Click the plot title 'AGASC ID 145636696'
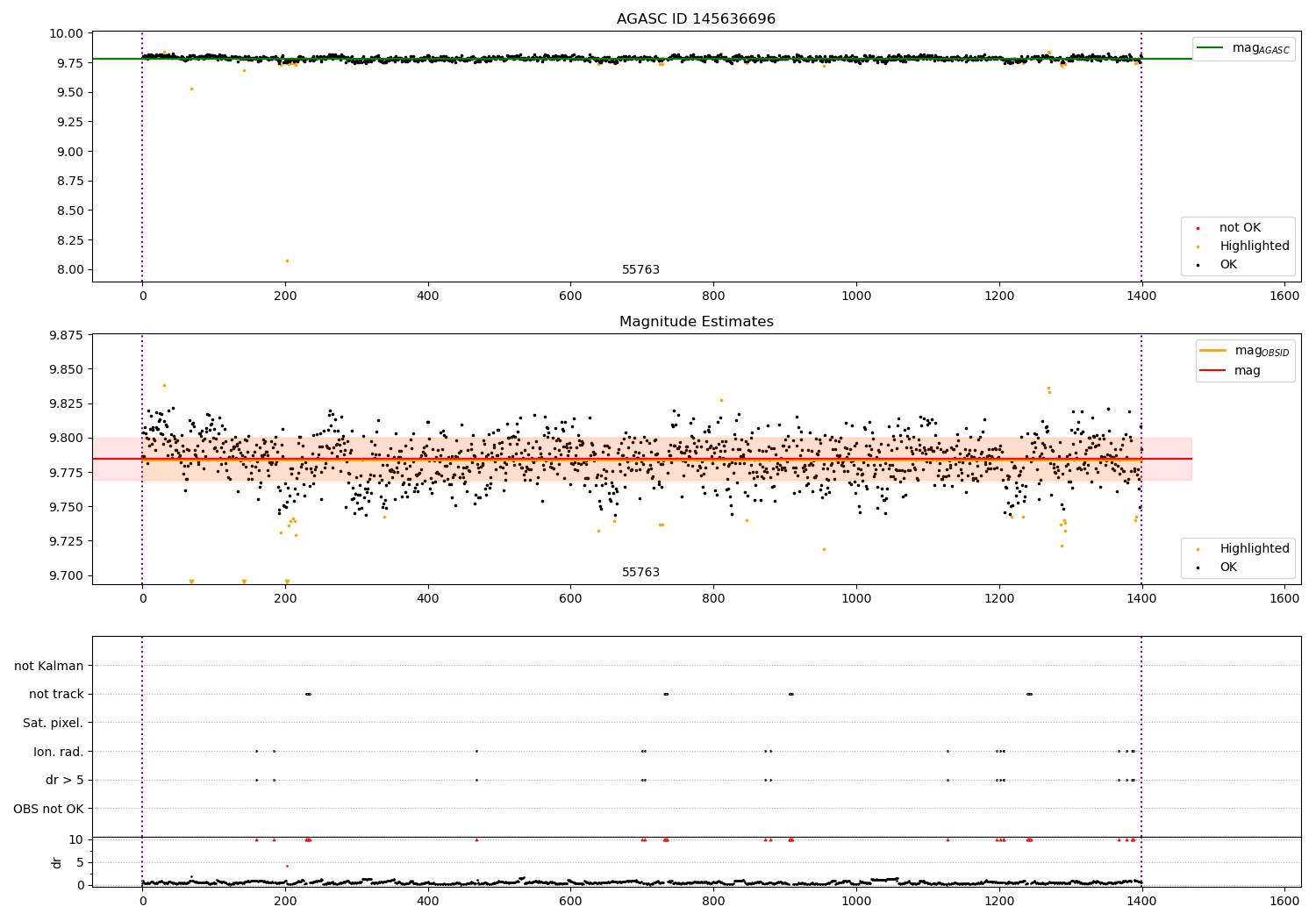 coord(696,19)
